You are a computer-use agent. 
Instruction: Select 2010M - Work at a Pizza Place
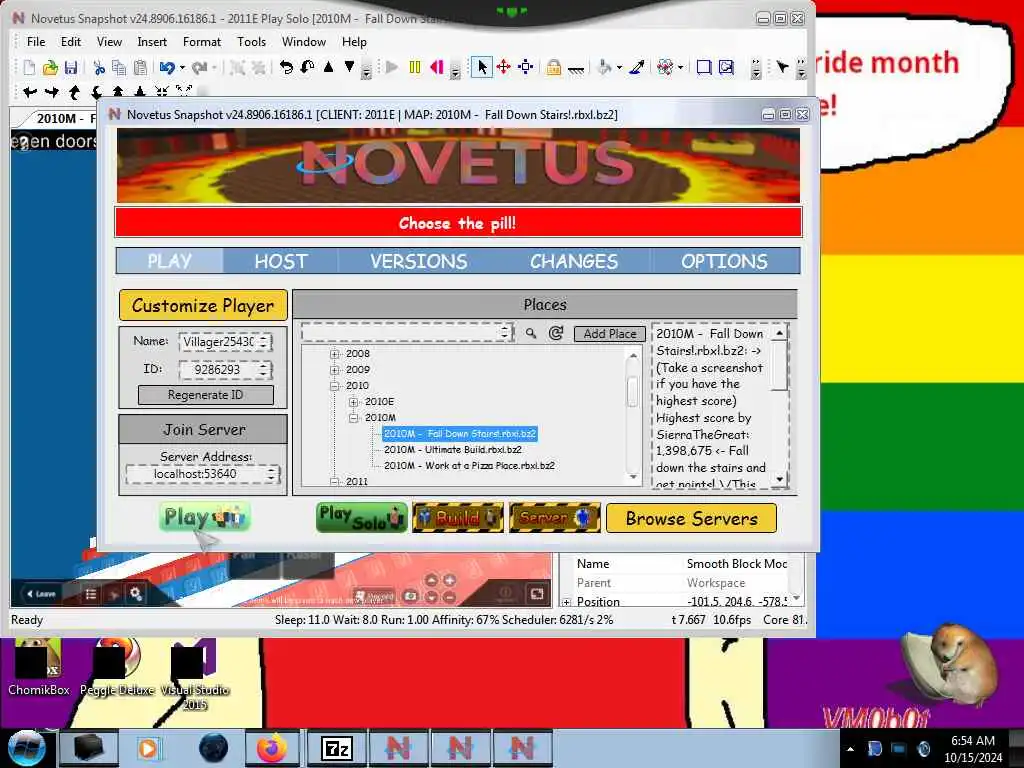[469, 466]
